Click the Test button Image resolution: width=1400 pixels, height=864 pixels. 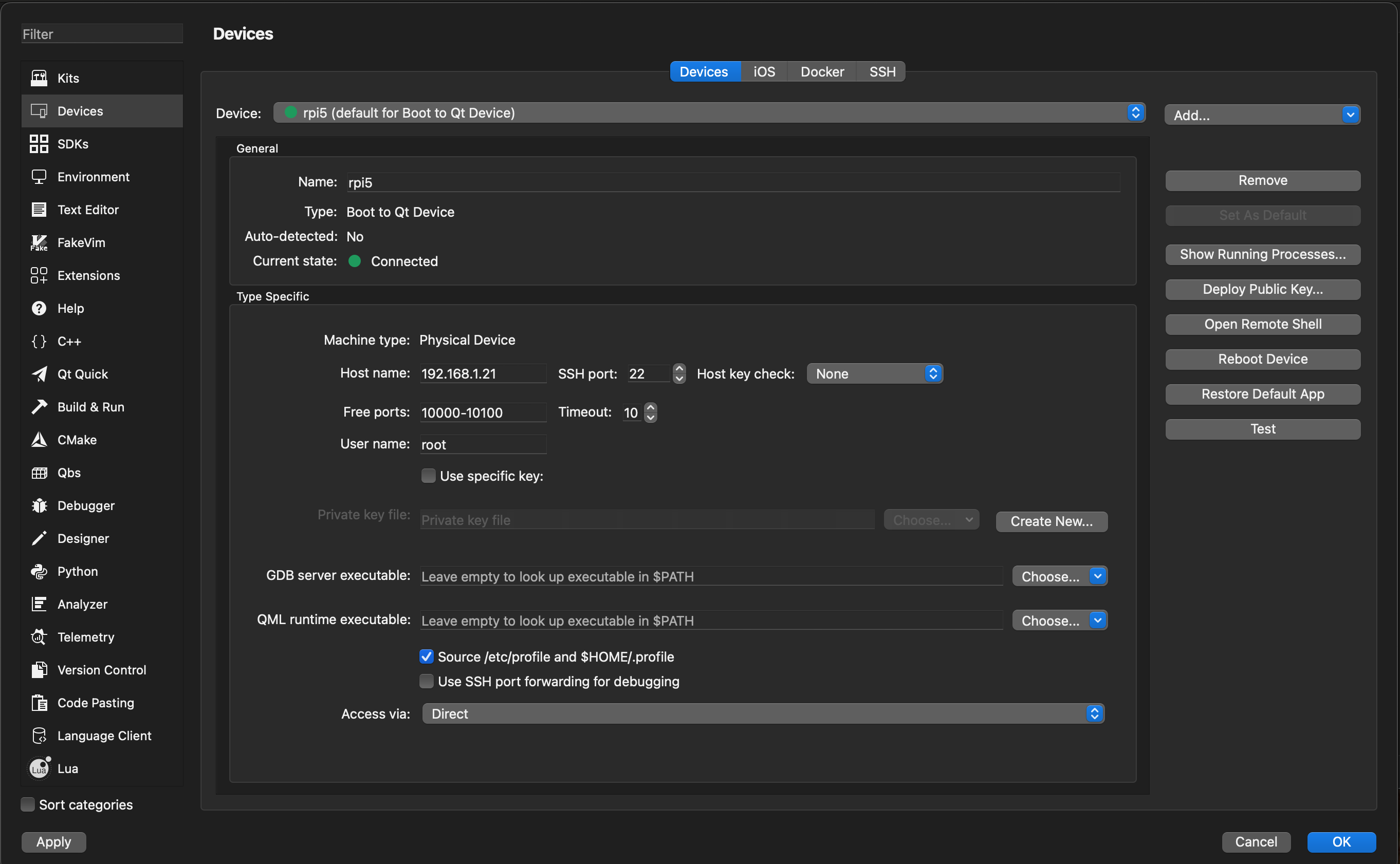point(1263,428)
